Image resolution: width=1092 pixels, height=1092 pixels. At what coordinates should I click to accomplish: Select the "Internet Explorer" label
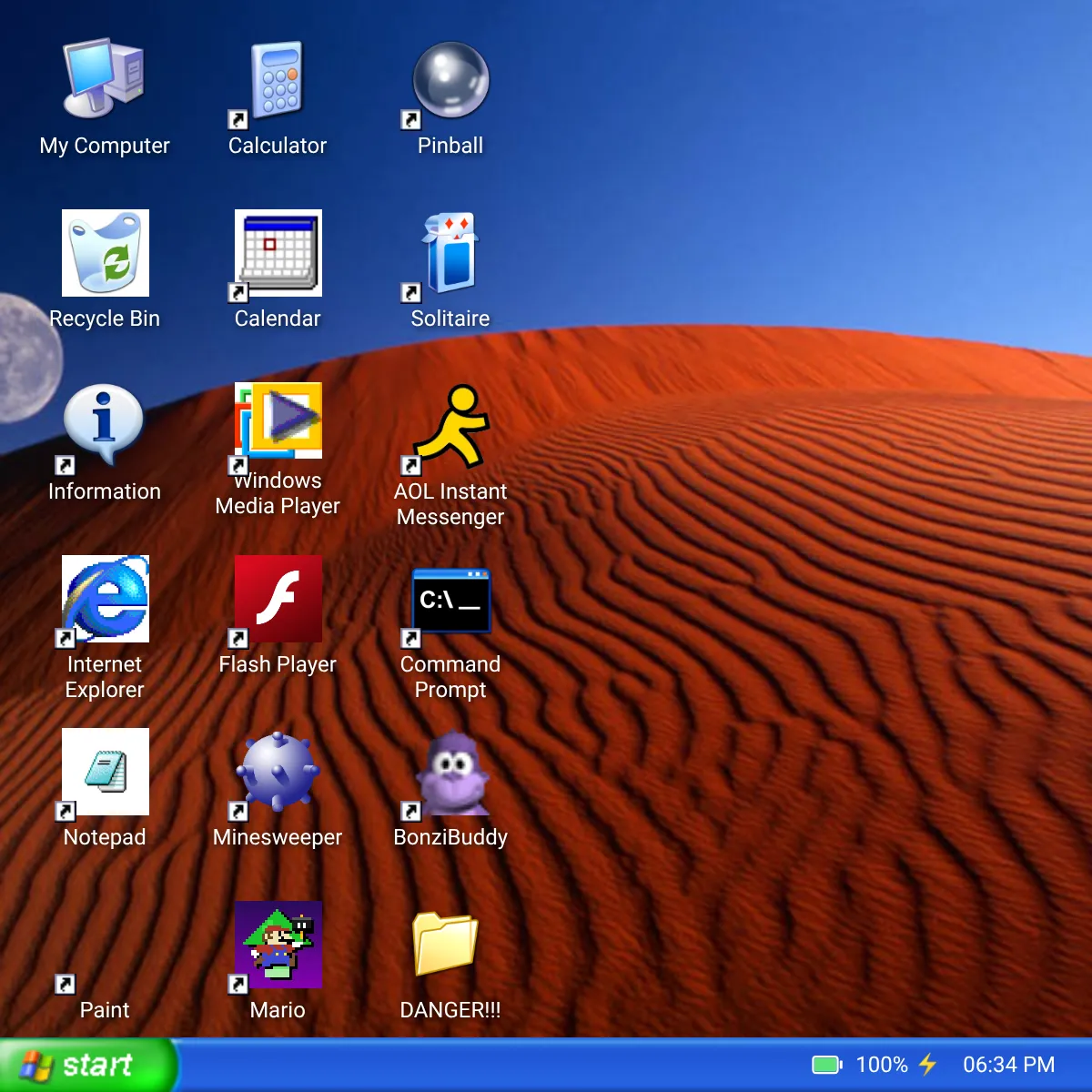(x=105, y=677)
